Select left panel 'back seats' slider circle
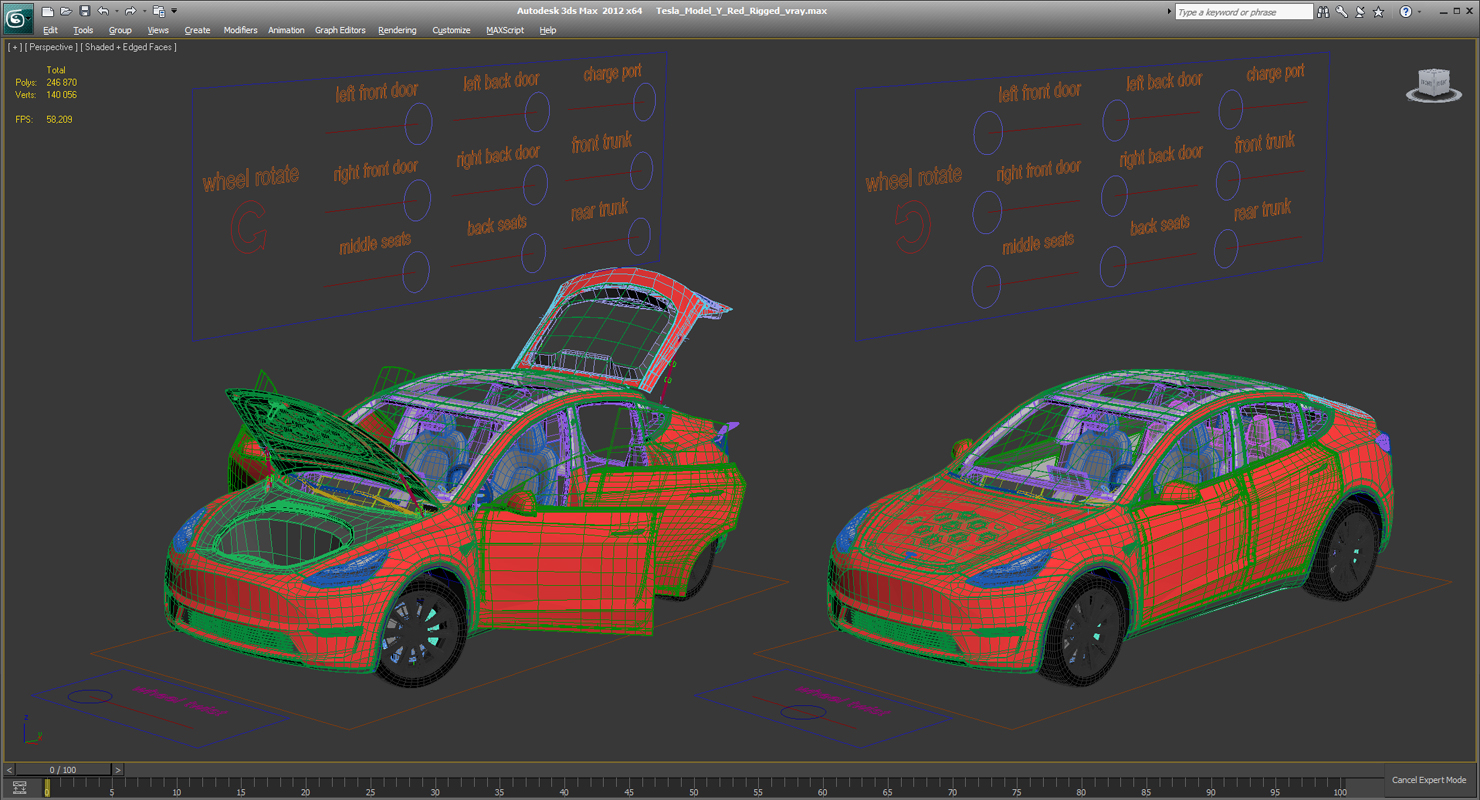 pyautogui.click(x=533, y=254)
